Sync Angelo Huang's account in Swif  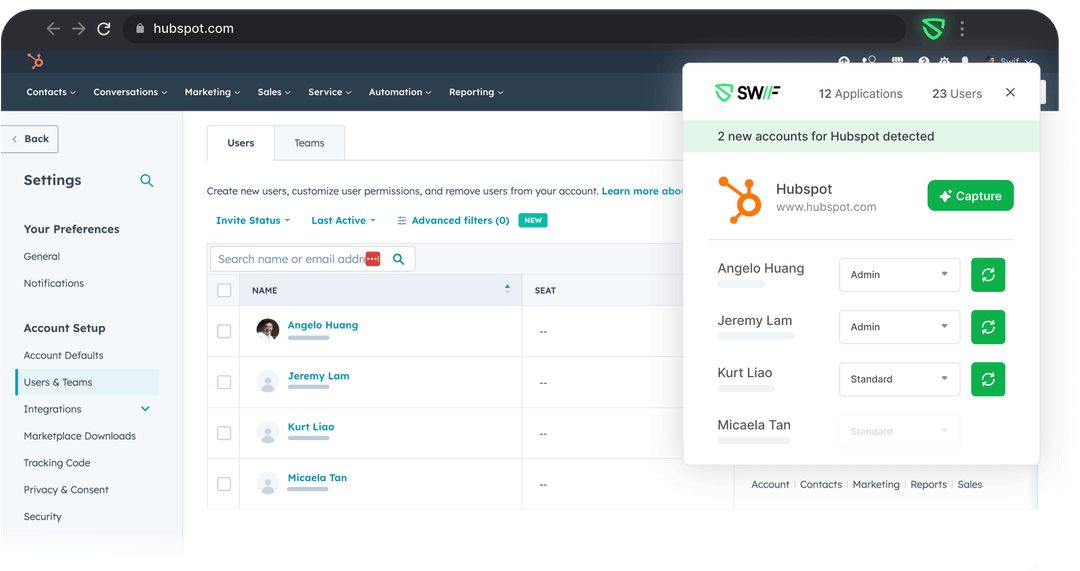tap(988, 275)
